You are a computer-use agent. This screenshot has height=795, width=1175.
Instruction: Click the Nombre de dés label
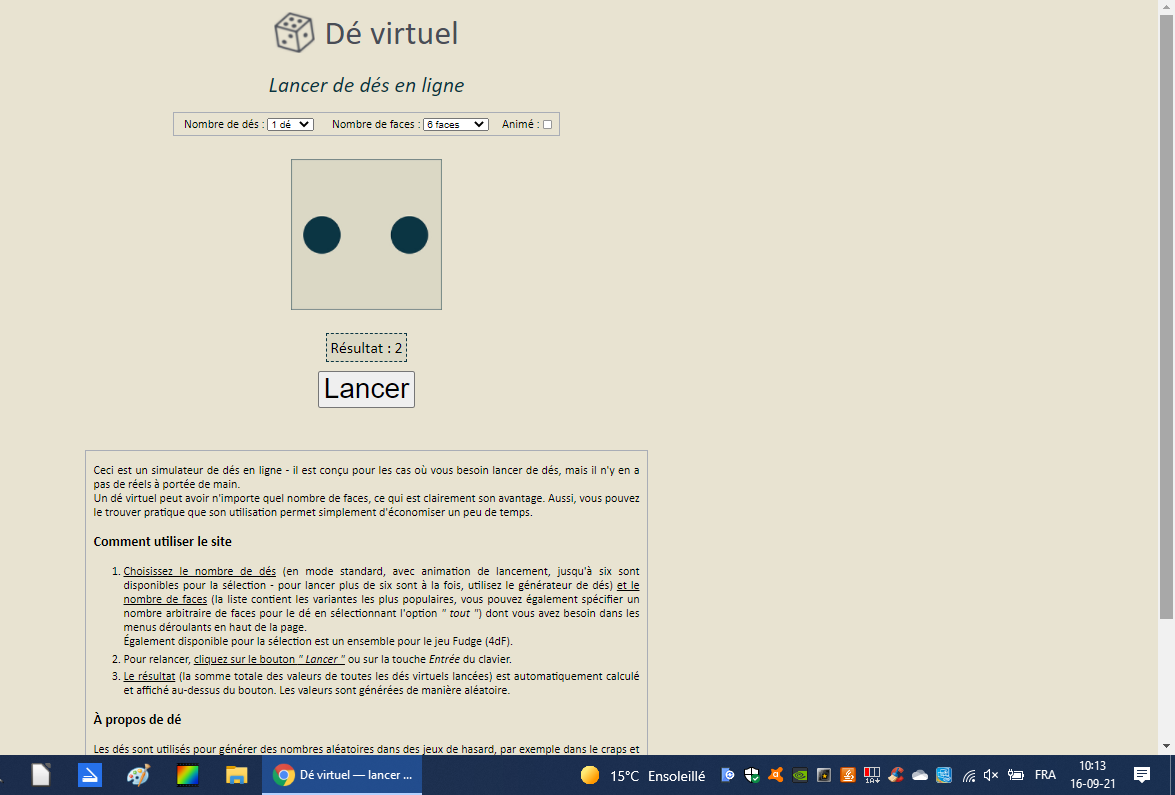[222, 124]
